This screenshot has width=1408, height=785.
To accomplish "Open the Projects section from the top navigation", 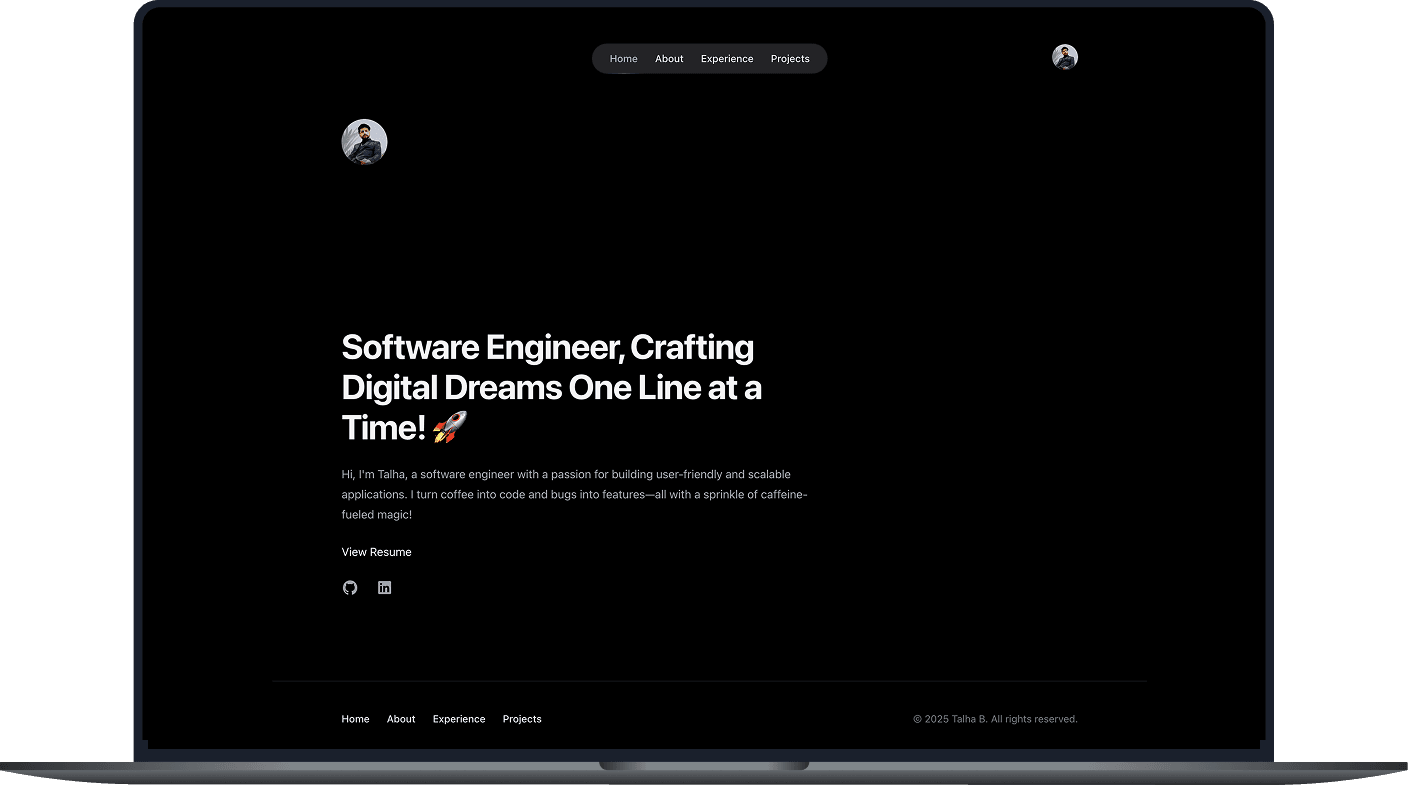I will click(x=790, y=58).
